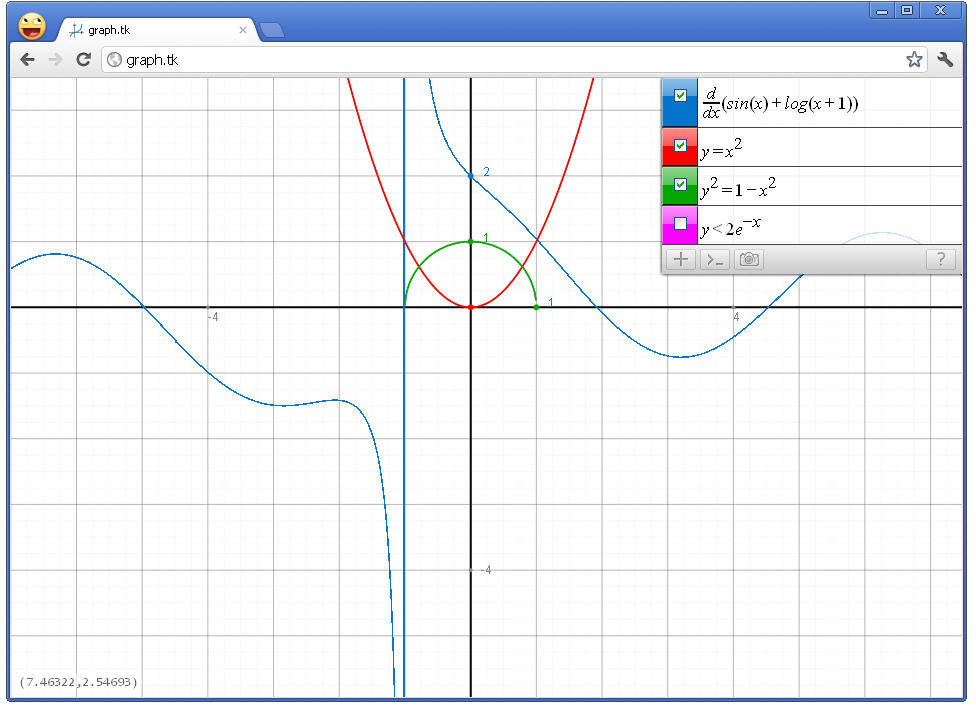The image size is (976, 707).
Task: Click the 4 label on x-axis
Action: click(736, 317)
